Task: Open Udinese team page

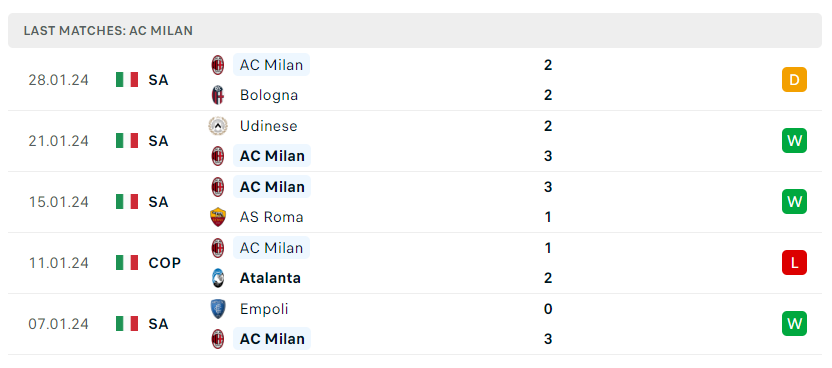Action: click(268, 126)
